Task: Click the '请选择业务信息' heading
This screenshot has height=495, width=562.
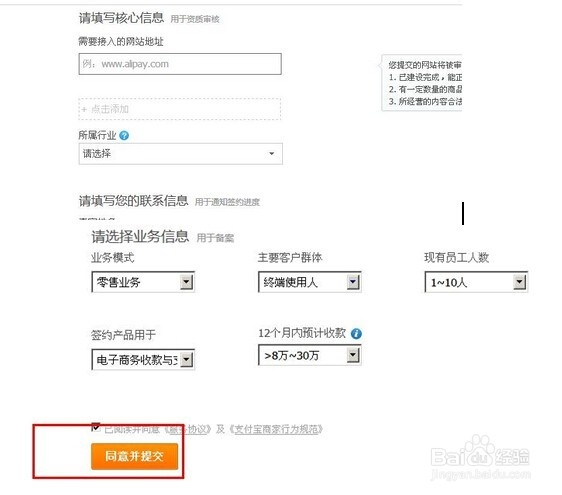Action: coord(140,237)
